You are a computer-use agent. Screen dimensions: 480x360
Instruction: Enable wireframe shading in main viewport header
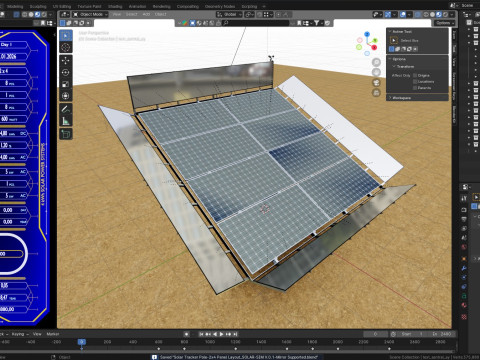pyautogui.click(x=426, y=14)
